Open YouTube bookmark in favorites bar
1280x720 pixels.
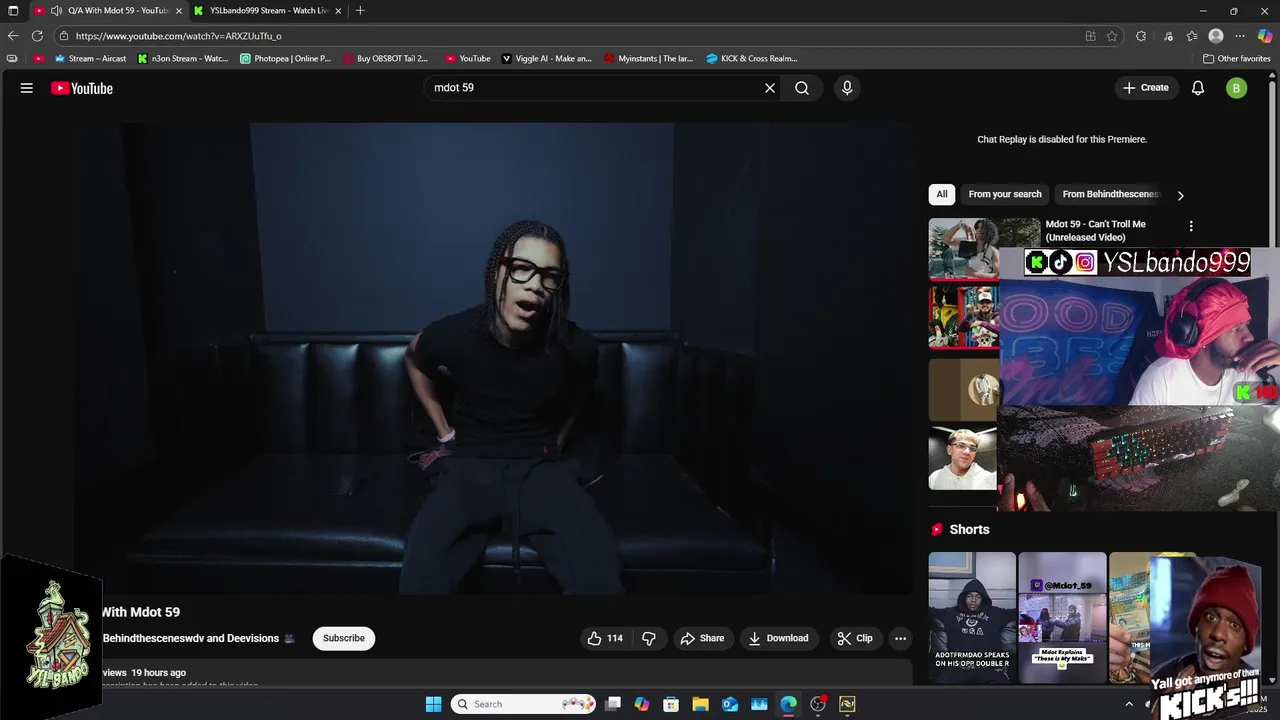[x=468, y=59]
